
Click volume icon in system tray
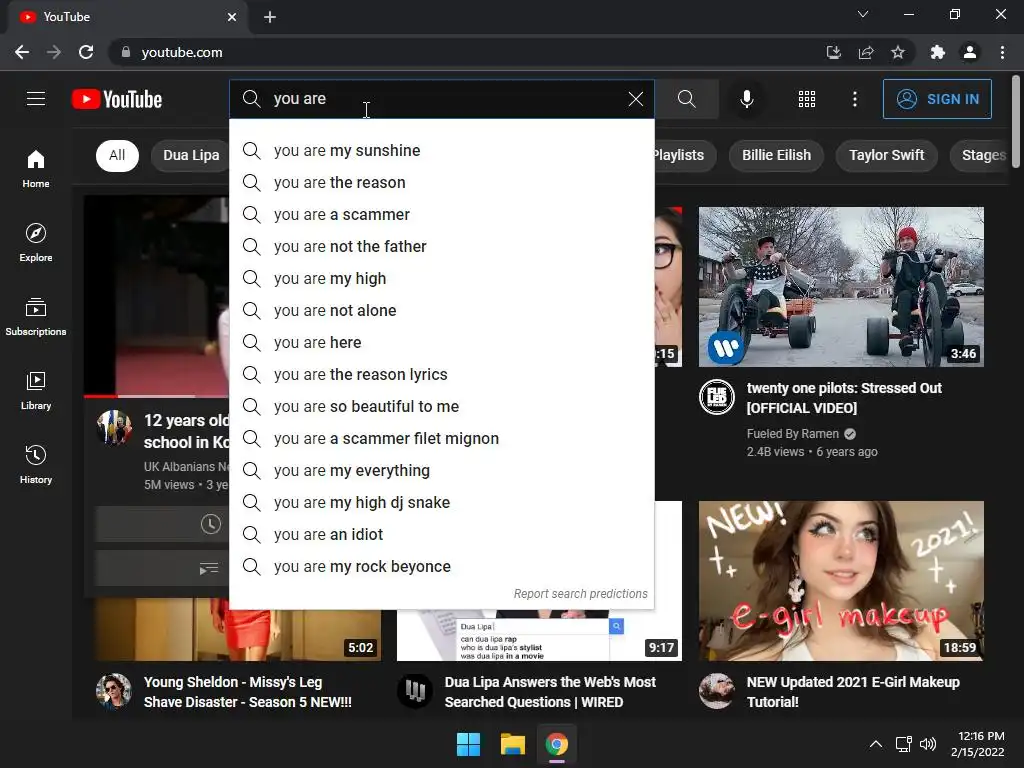point(927,744)
